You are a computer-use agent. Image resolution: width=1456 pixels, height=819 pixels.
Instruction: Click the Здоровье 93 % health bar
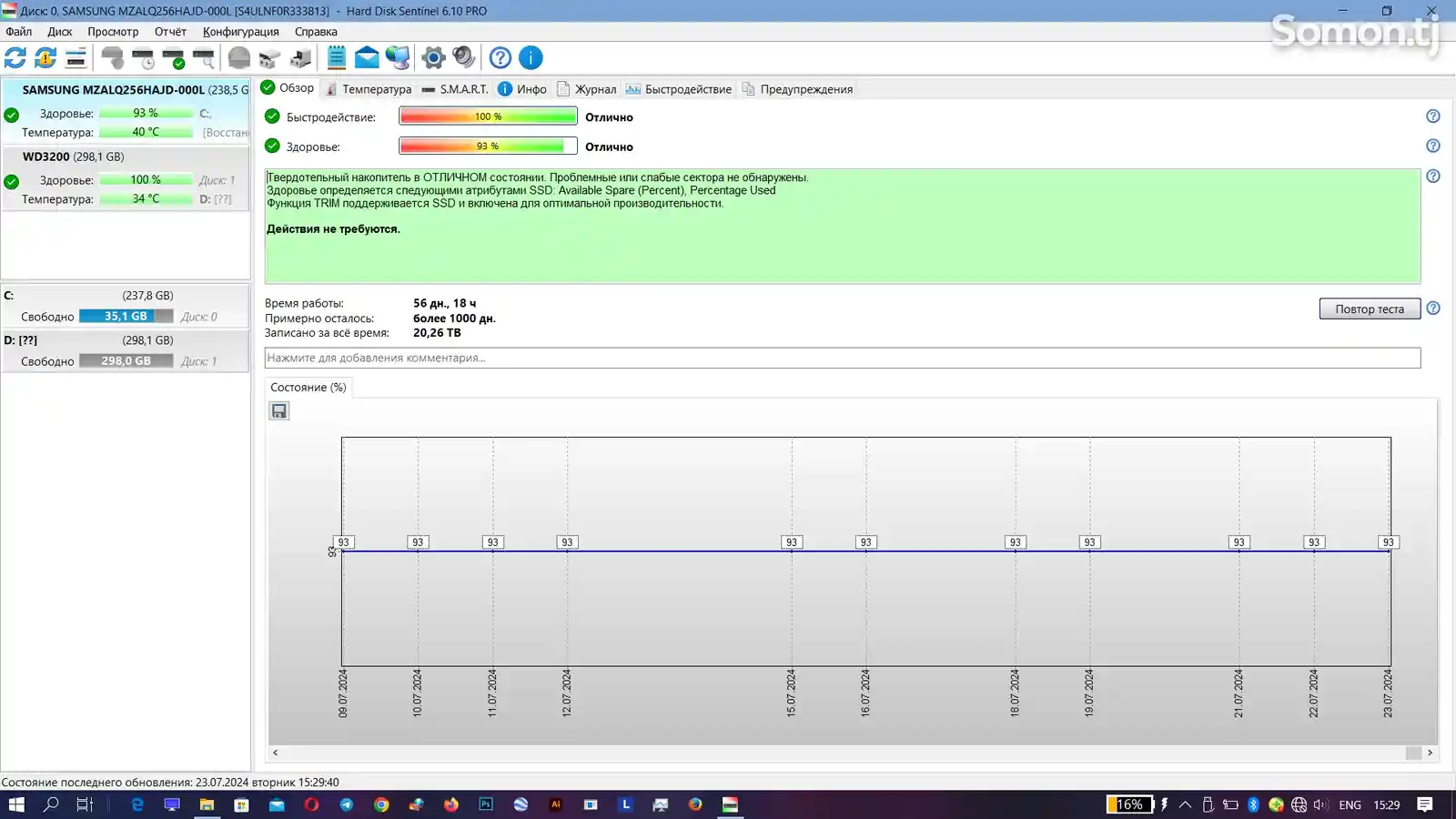pos(488,146)
